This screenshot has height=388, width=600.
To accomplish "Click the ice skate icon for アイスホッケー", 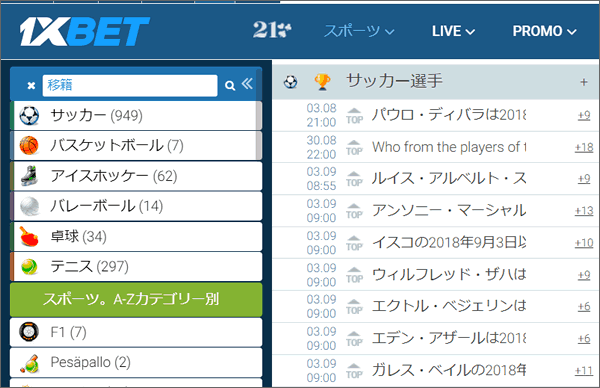I will coord(29,176).
